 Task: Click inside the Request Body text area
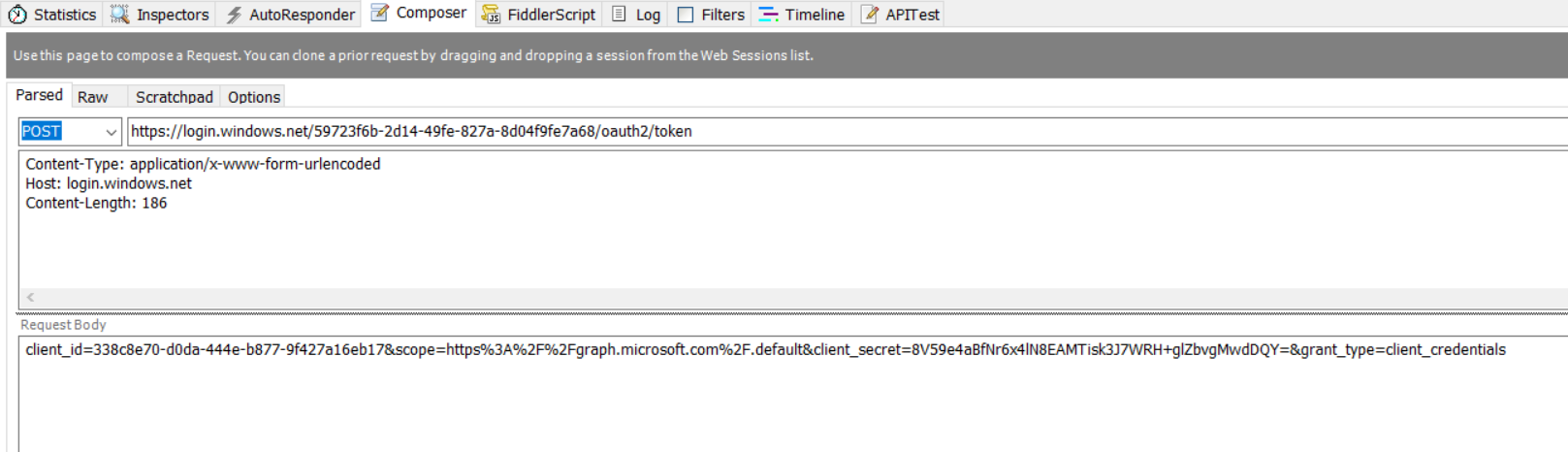(776, 398)
